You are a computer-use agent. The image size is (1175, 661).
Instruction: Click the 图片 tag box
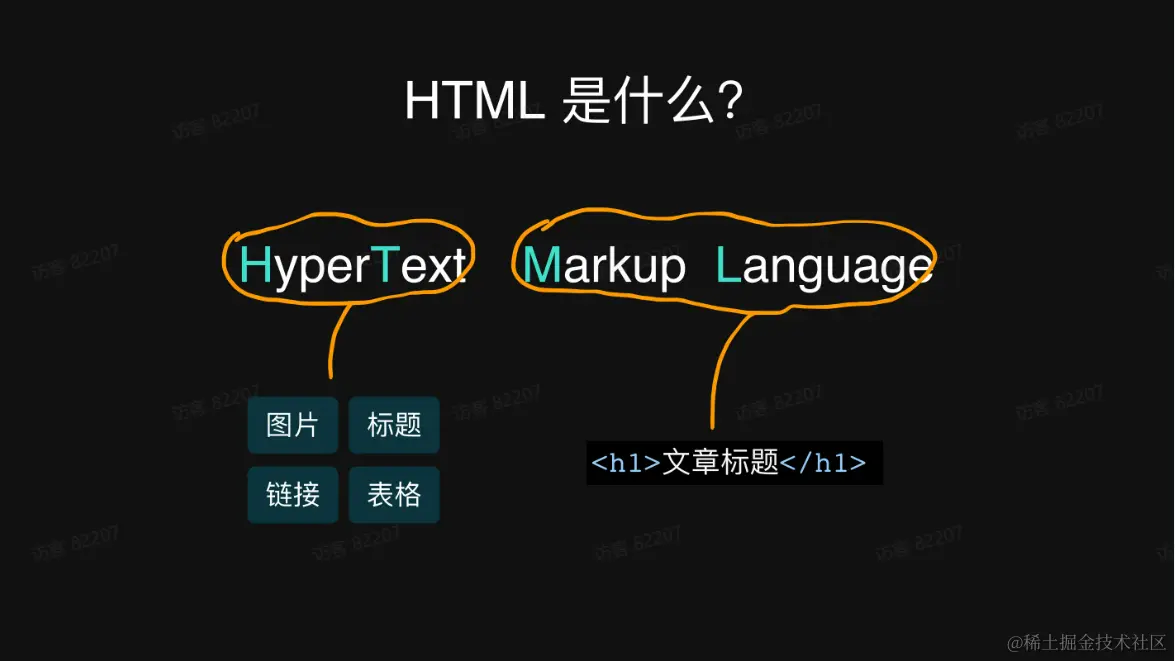coord(292,424)
